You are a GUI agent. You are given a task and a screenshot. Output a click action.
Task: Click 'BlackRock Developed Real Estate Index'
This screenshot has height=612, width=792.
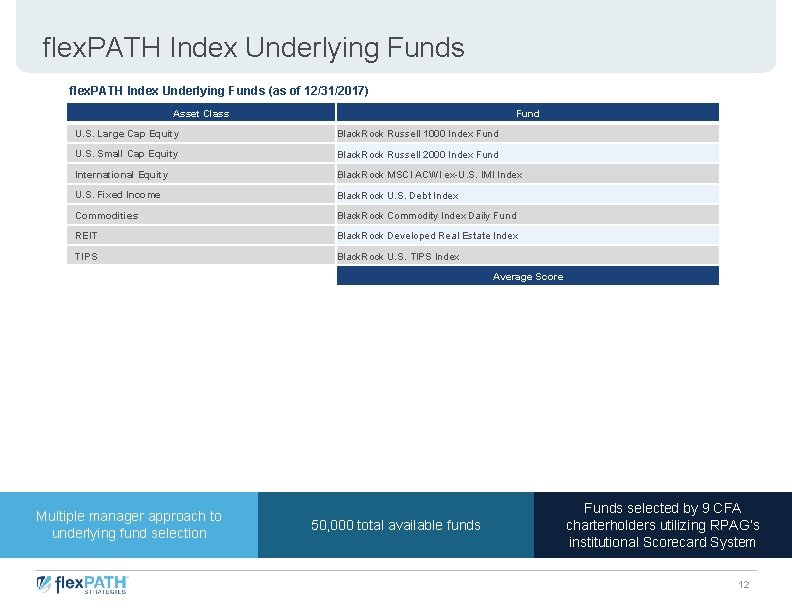click(x=528, y=235)
